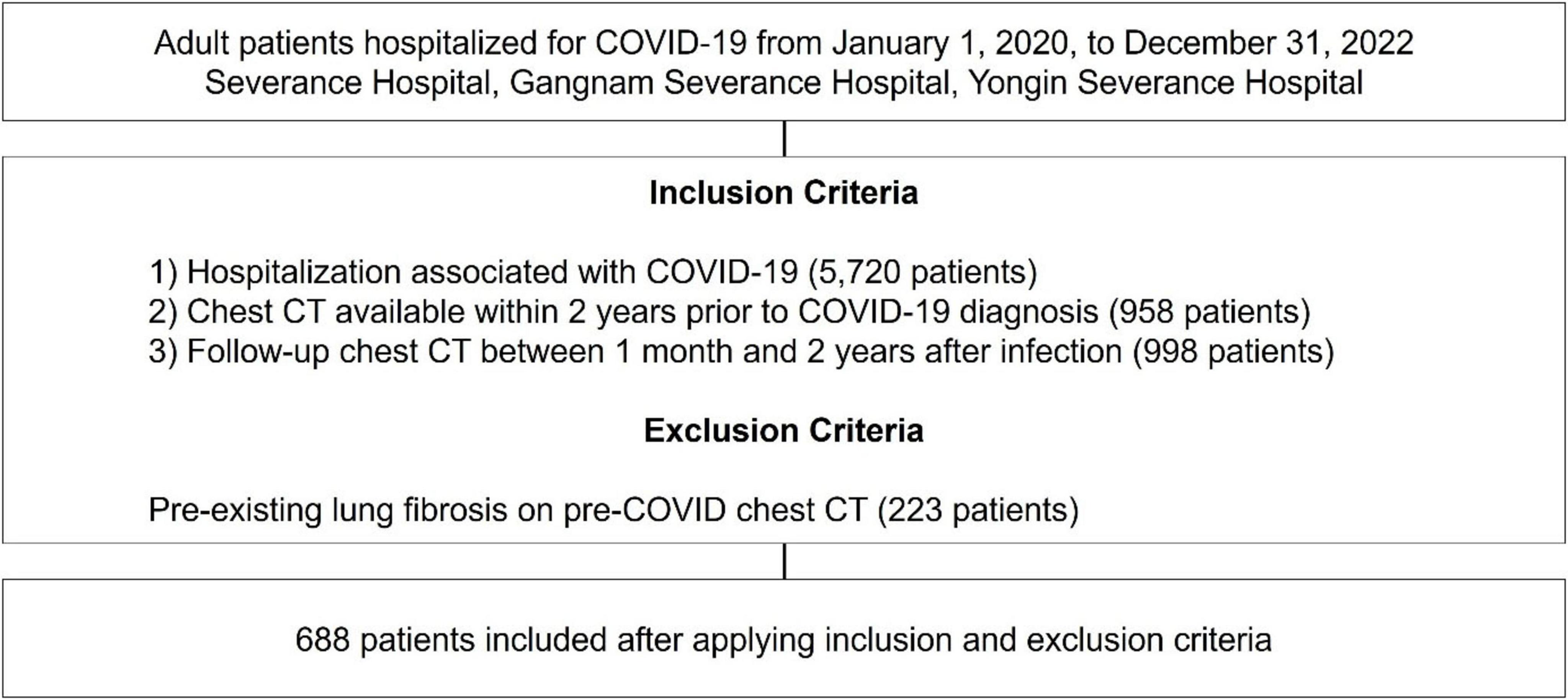
Task: Click 'Pre-existing lung fibrosis on pre-COVID chest CT'
Action: [x=507, y=510]
